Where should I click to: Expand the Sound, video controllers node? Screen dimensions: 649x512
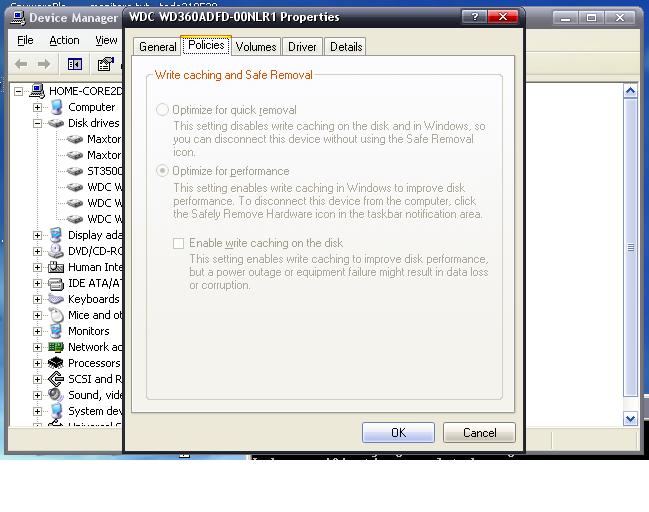click(37, 395)
